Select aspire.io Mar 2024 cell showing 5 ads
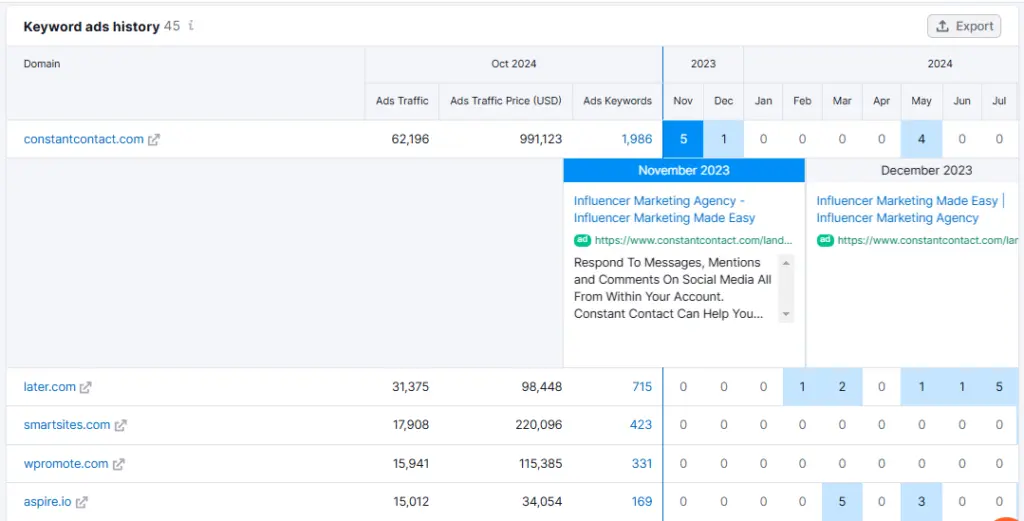Viewport: 1024px width, 521px height. (x=842, y=502)
